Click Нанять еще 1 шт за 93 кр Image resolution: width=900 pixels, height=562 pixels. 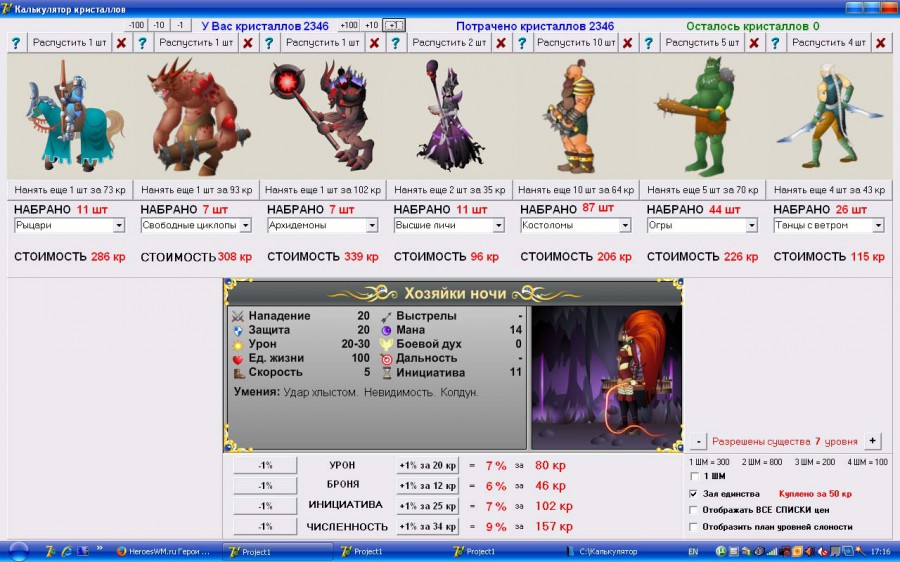(196, 190)
